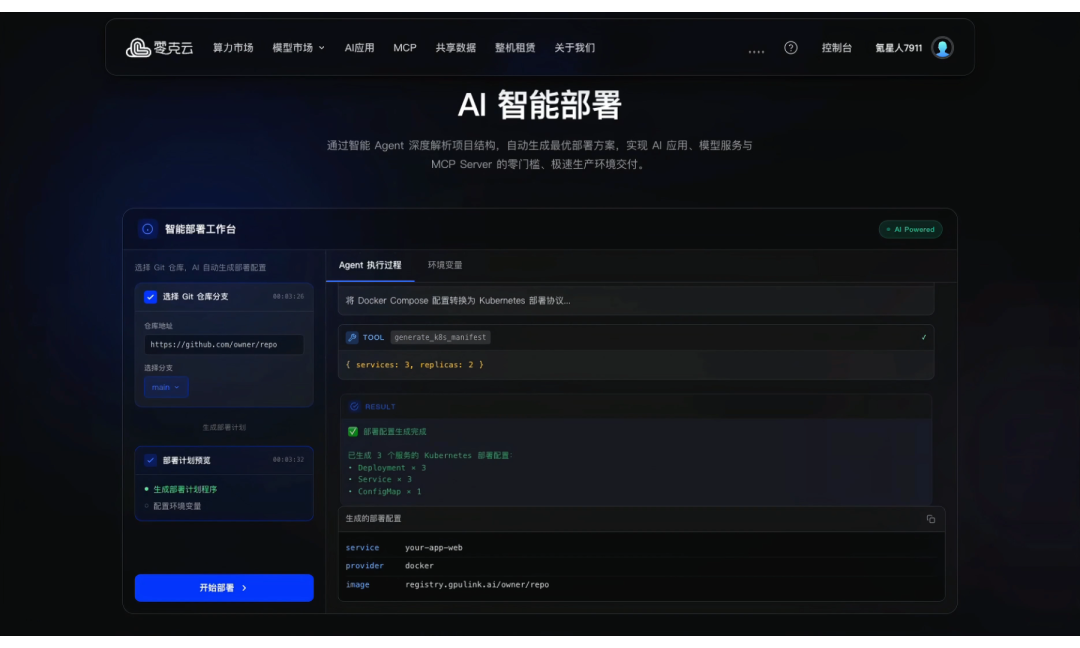Open the help question mark icon
1080x648 pixels.
click(x=790, y=47)
